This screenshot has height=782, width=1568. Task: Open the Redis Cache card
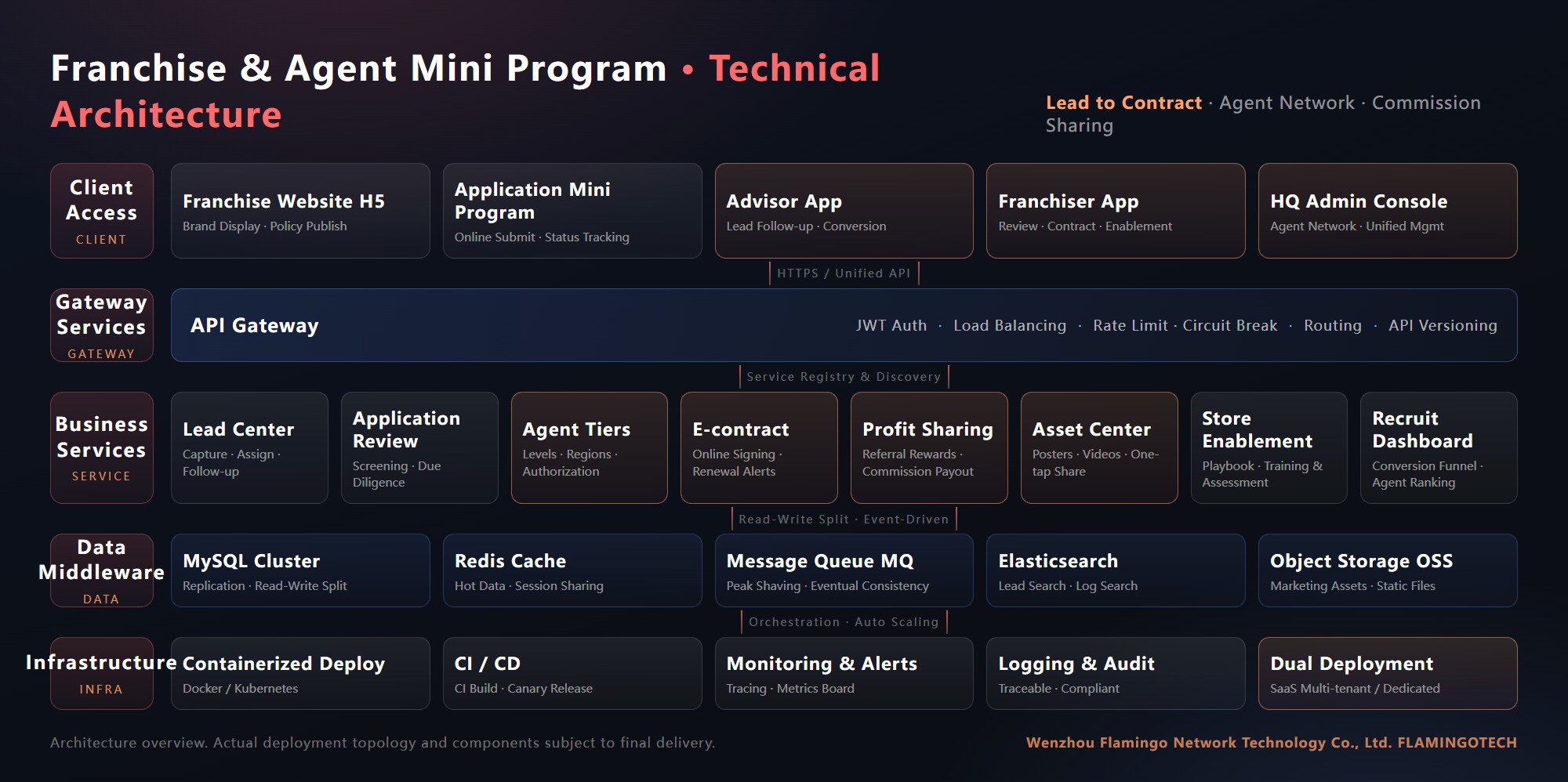[x=572, y=570]
